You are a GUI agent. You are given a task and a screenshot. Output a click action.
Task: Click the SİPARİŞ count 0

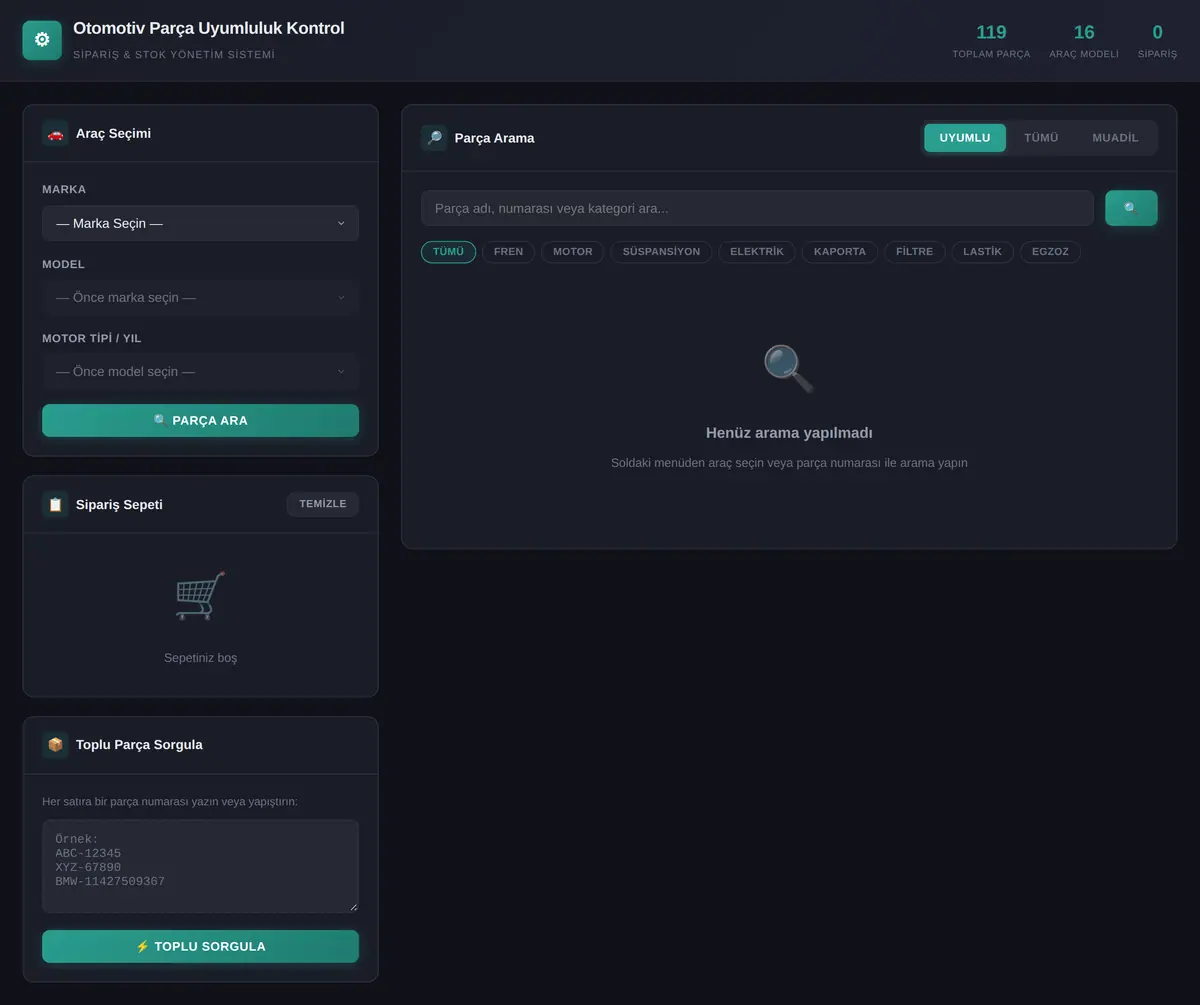click(1157, 32)
